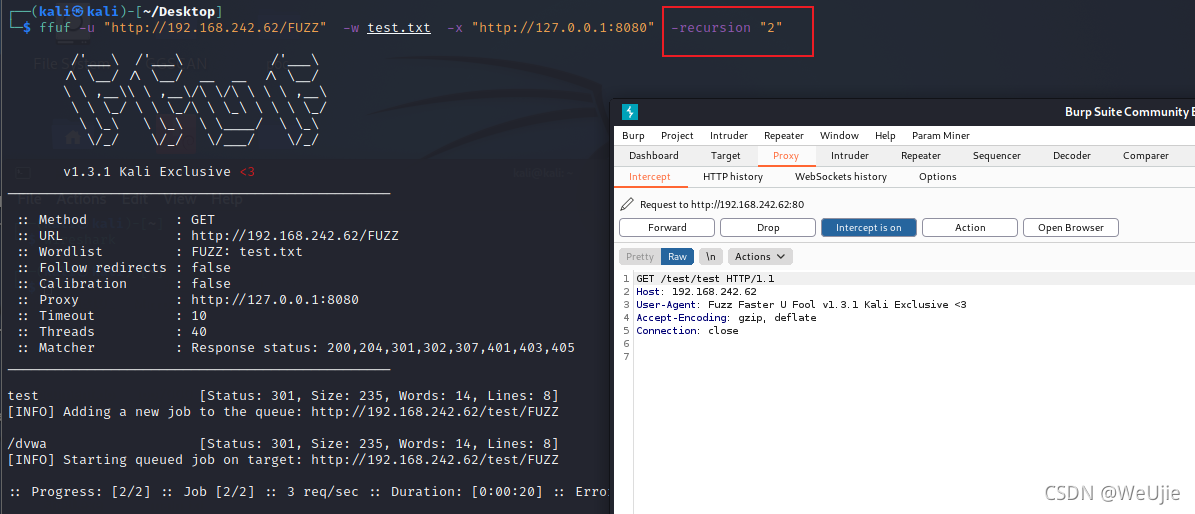The width and height of the screenshot is (1195, 514).
Task: Click the Accept-Encoding header line
Action: (726, 317)
